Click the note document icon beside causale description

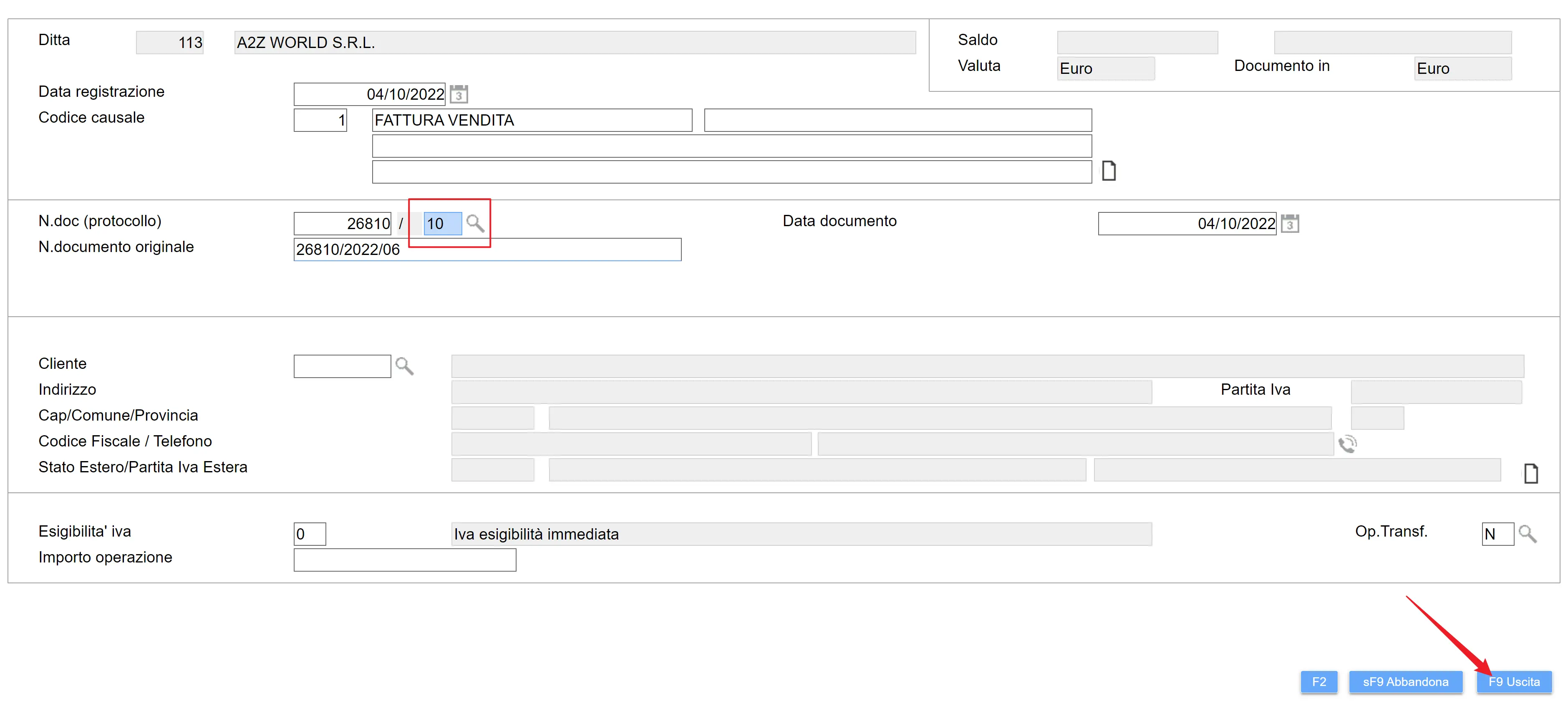pos(1109,171)
